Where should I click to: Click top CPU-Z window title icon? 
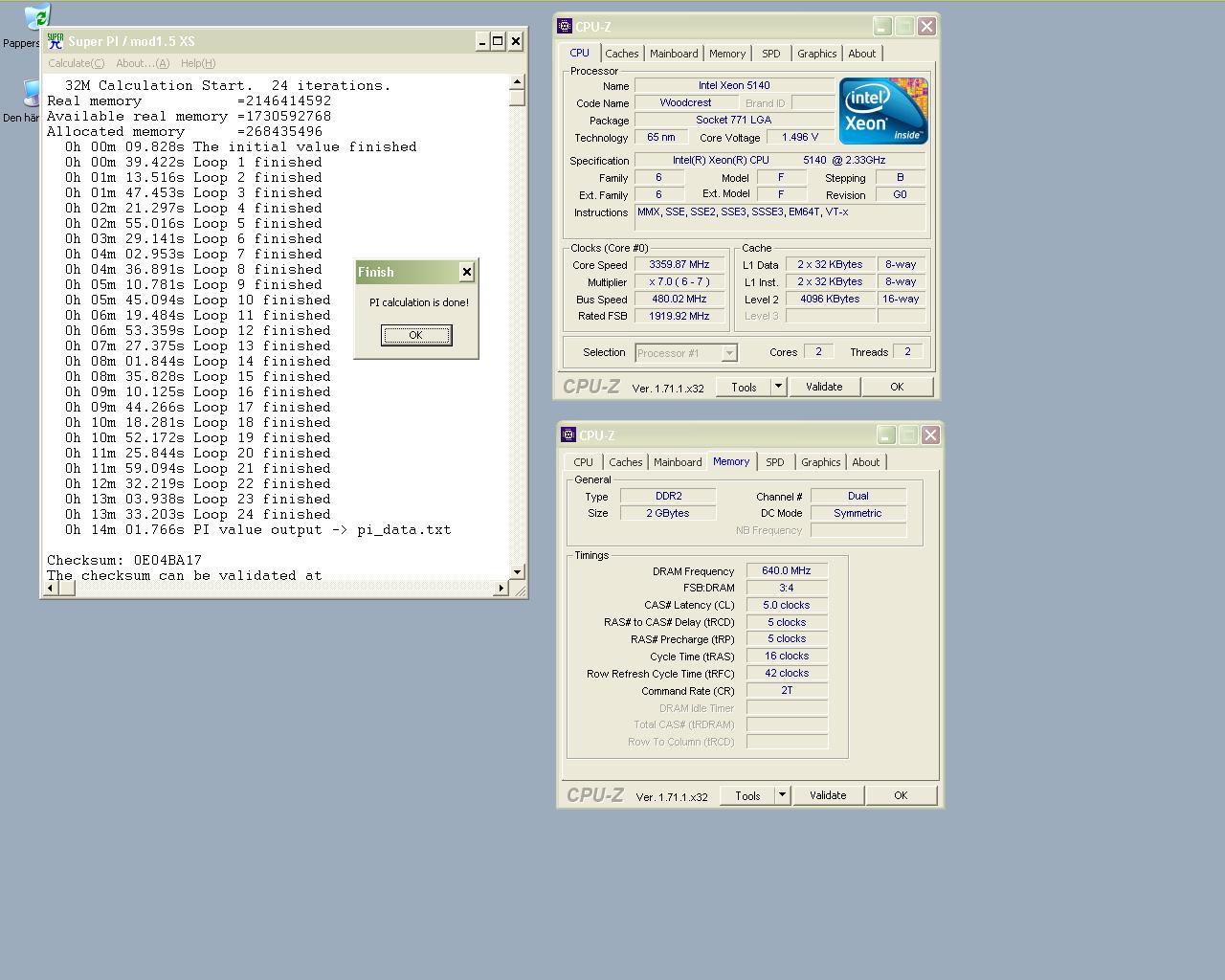pyautogui.click(x=565, y=27)
